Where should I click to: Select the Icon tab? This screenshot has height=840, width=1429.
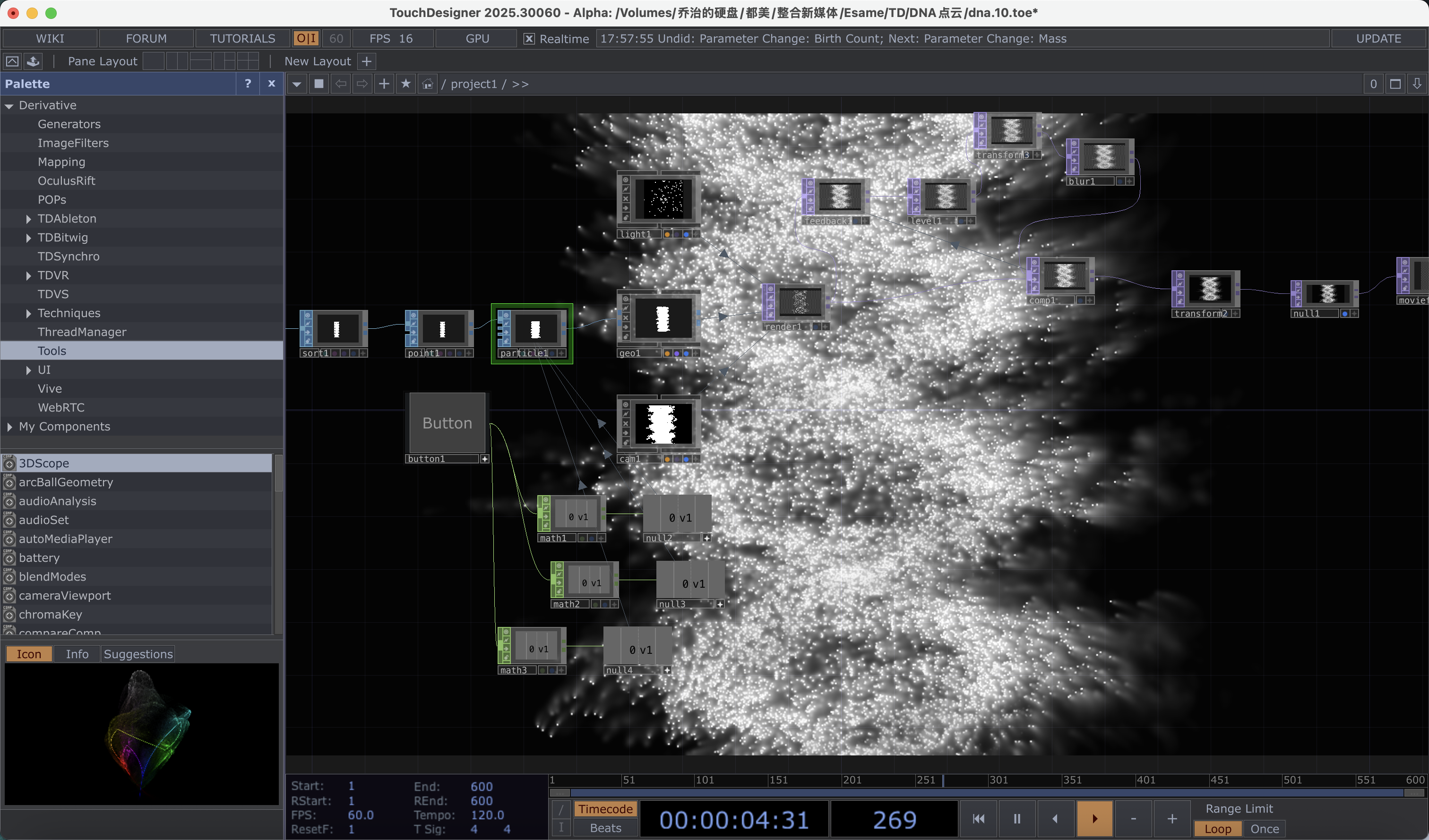click(x=29, y=653)
